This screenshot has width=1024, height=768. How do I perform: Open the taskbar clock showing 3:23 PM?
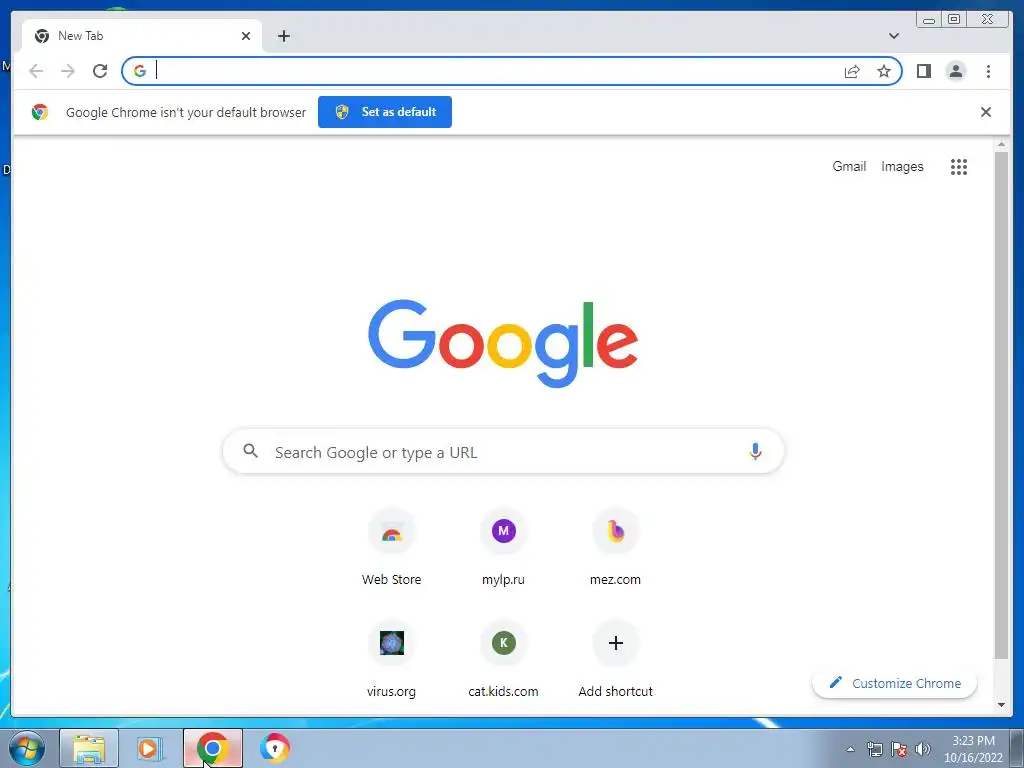click(973, 749)
